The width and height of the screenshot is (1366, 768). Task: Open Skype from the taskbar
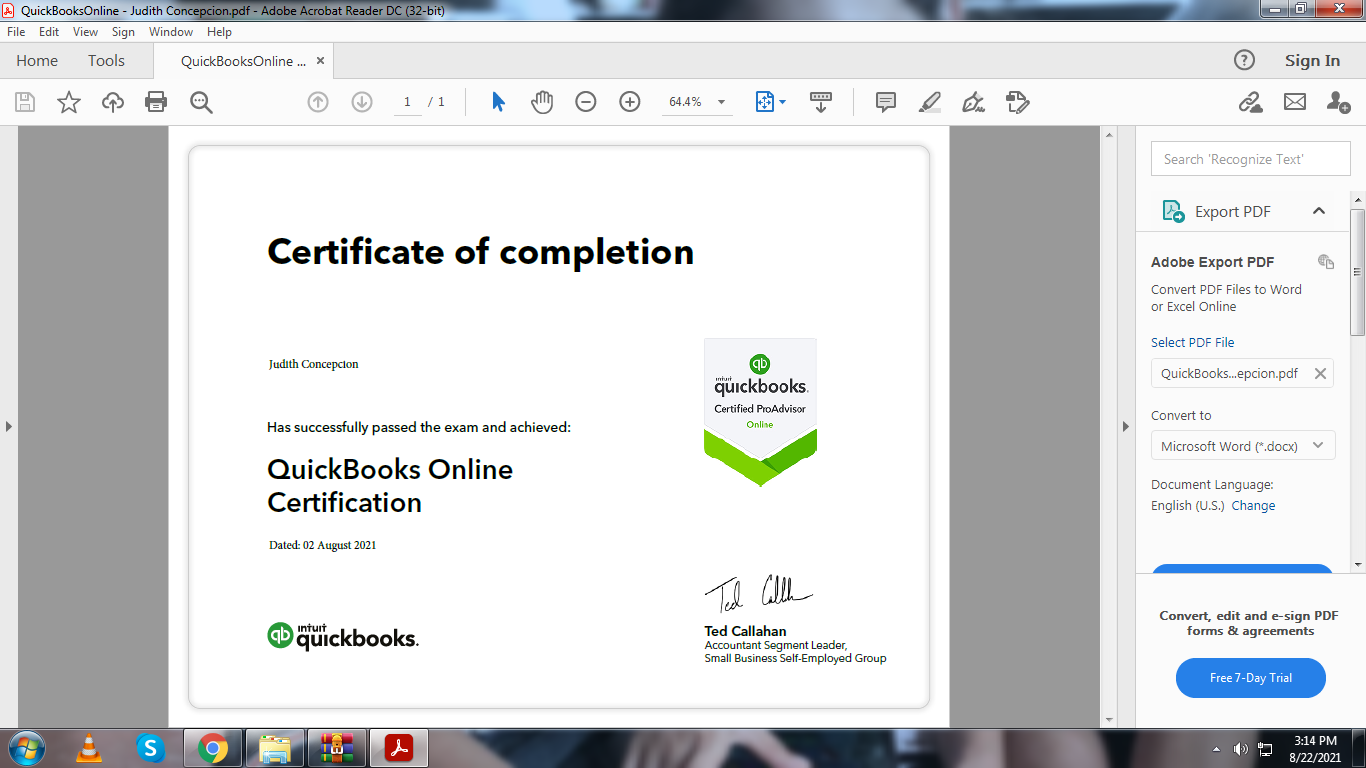(x=150, y=748)
